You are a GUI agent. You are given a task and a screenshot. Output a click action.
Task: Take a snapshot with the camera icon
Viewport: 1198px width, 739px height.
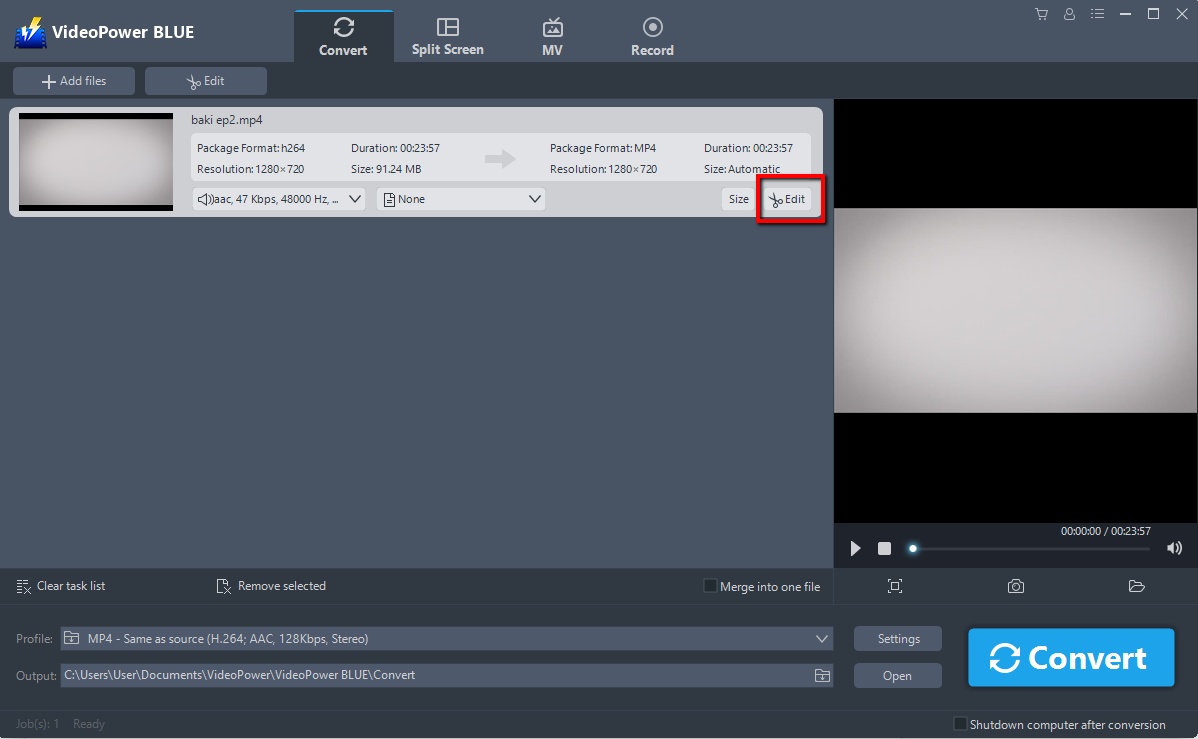tap(1016, 586)
